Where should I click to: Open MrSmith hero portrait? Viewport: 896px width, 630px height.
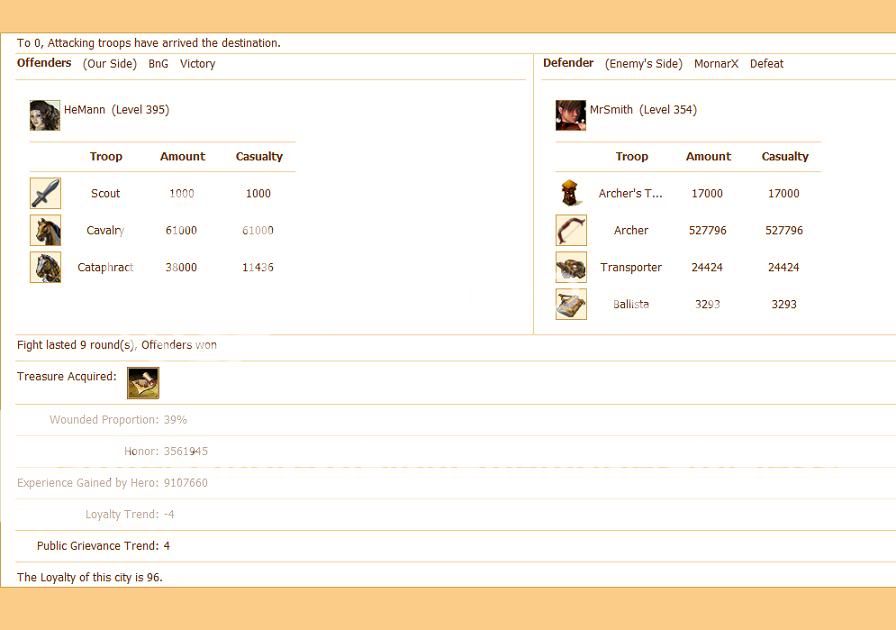click(570, 115)
